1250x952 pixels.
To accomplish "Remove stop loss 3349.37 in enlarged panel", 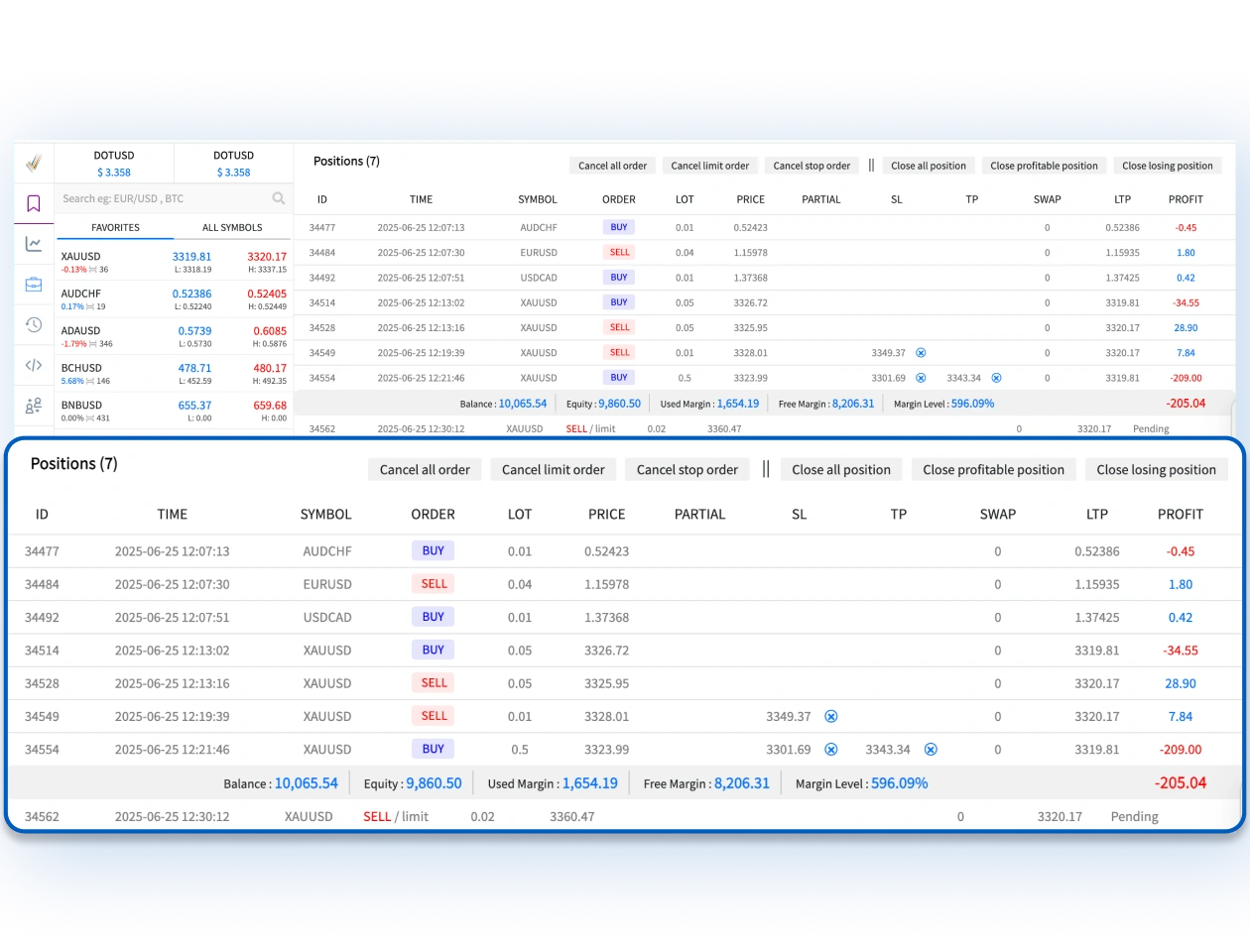I will pyautogui.click(x=831, y=716).
